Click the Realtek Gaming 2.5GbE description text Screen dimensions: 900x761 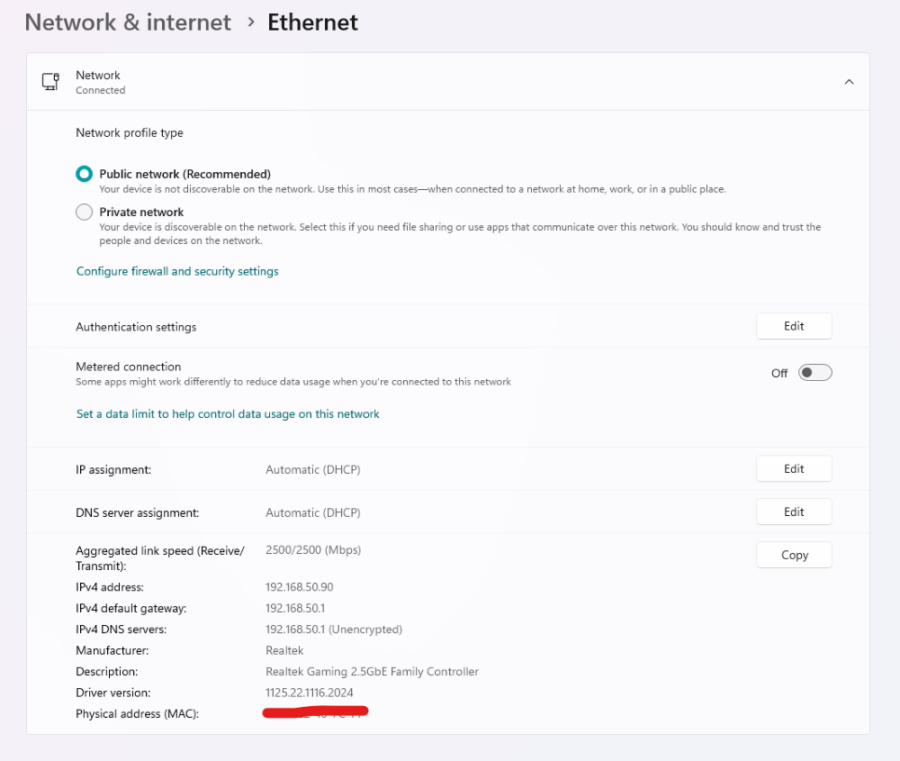click(x=372, y=671)
